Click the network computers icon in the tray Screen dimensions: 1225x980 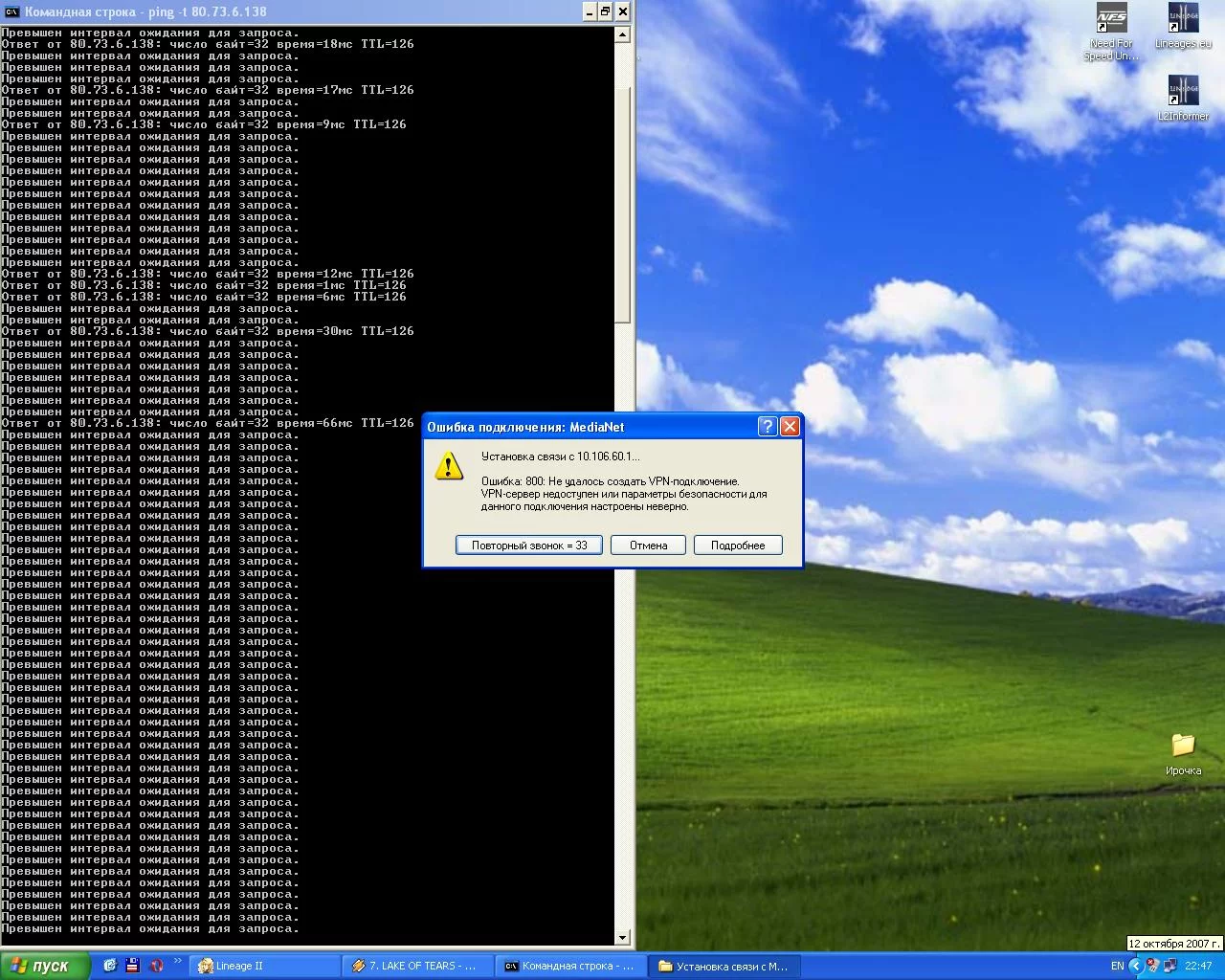click(1169, 966)
